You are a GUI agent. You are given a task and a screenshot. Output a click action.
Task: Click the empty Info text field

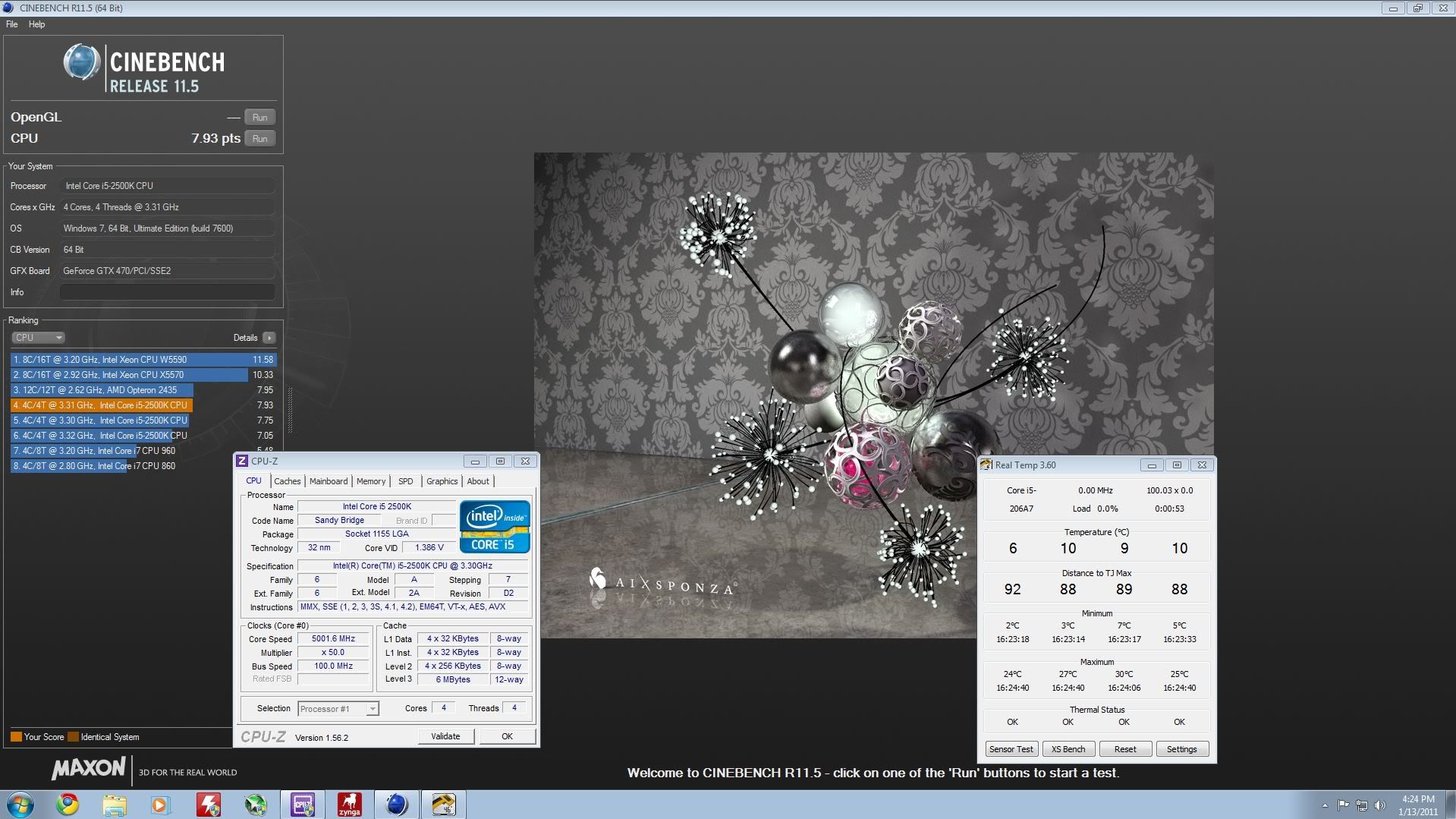(x=167, y=292)
